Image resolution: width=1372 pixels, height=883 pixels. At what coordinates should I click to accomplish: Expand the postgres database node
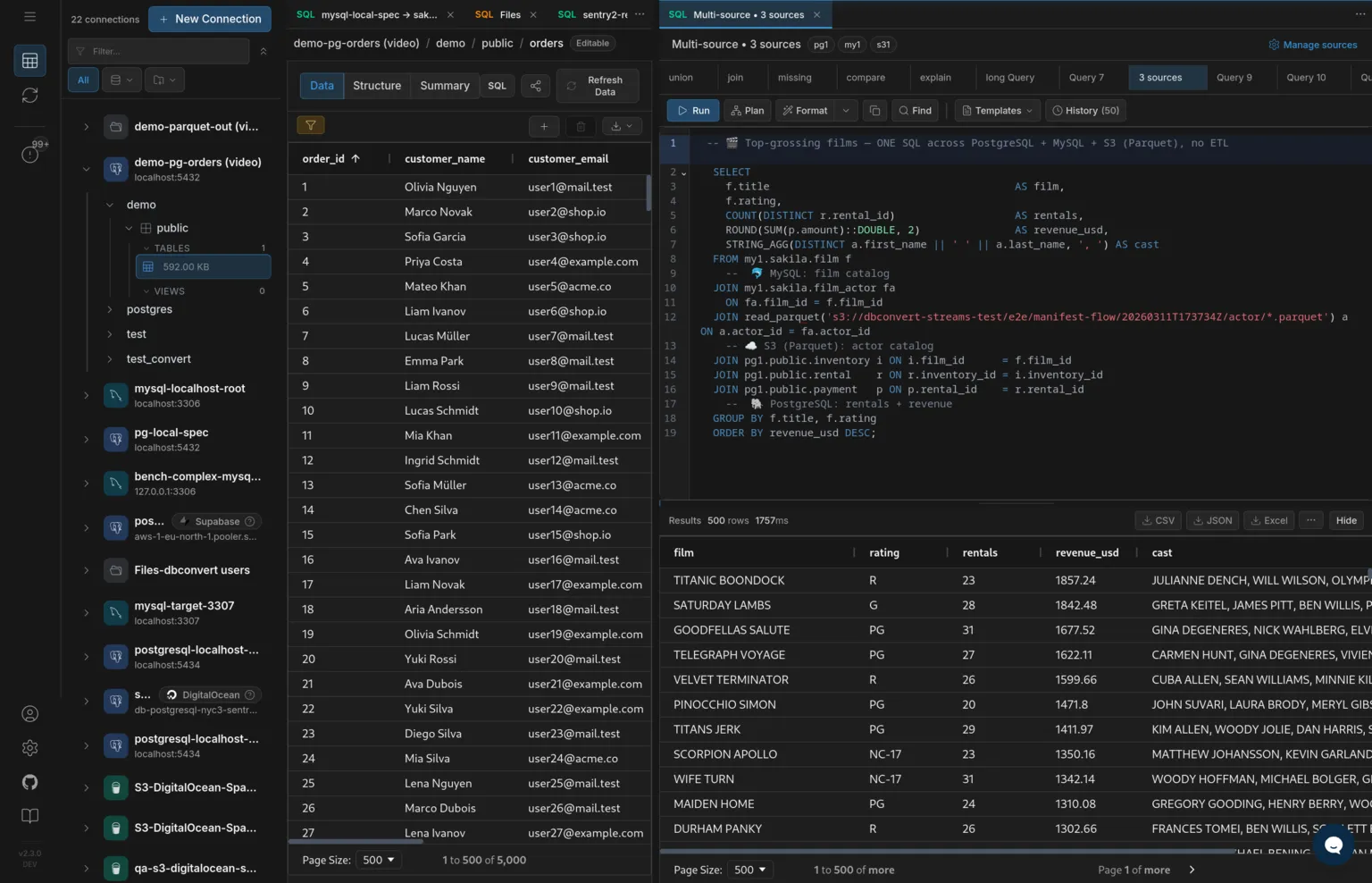[x=109, y=309]
